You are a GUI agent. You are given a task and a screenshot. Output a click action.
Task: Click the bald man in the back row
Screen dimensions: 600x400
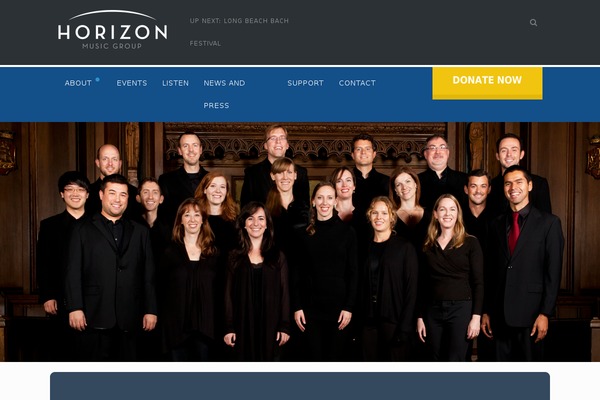tap(108, 163)
